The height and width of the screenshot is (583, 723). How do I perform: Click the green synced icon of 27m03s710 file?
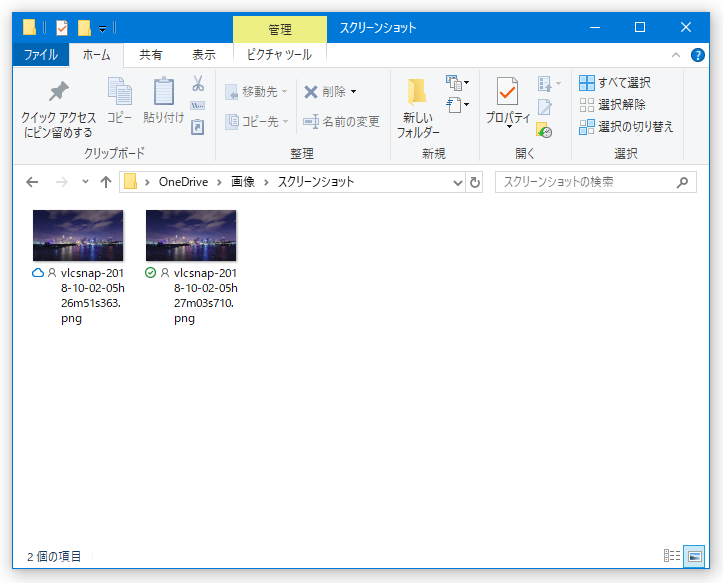click(150, 273)
